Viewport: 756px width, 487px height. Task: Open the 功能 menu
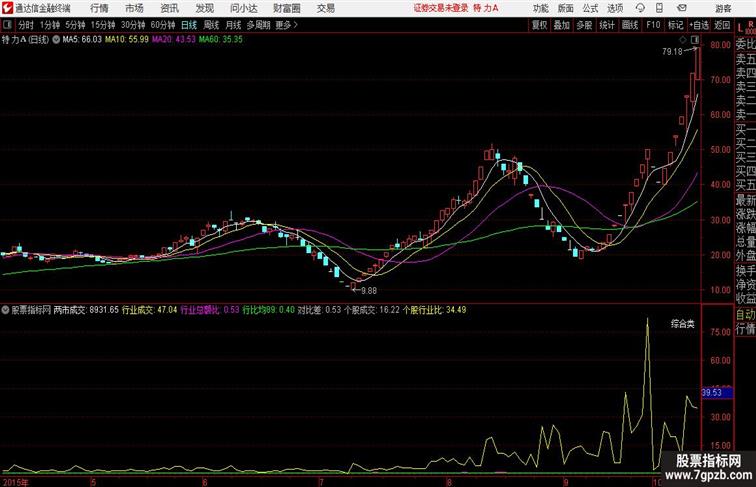click(x=541, y=8)
